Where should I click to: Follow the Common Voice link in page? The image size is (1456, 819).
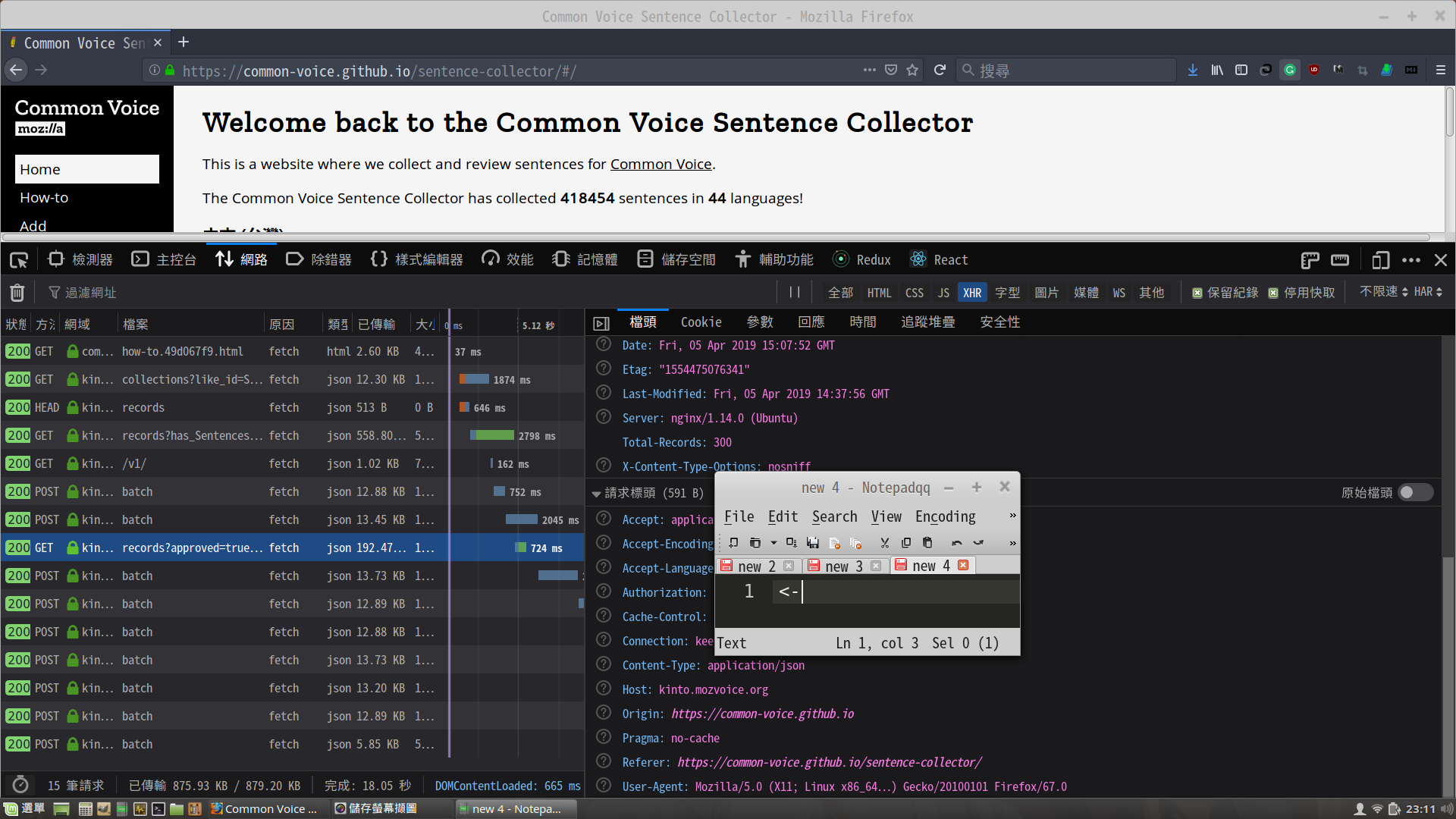tap(661, 164)
